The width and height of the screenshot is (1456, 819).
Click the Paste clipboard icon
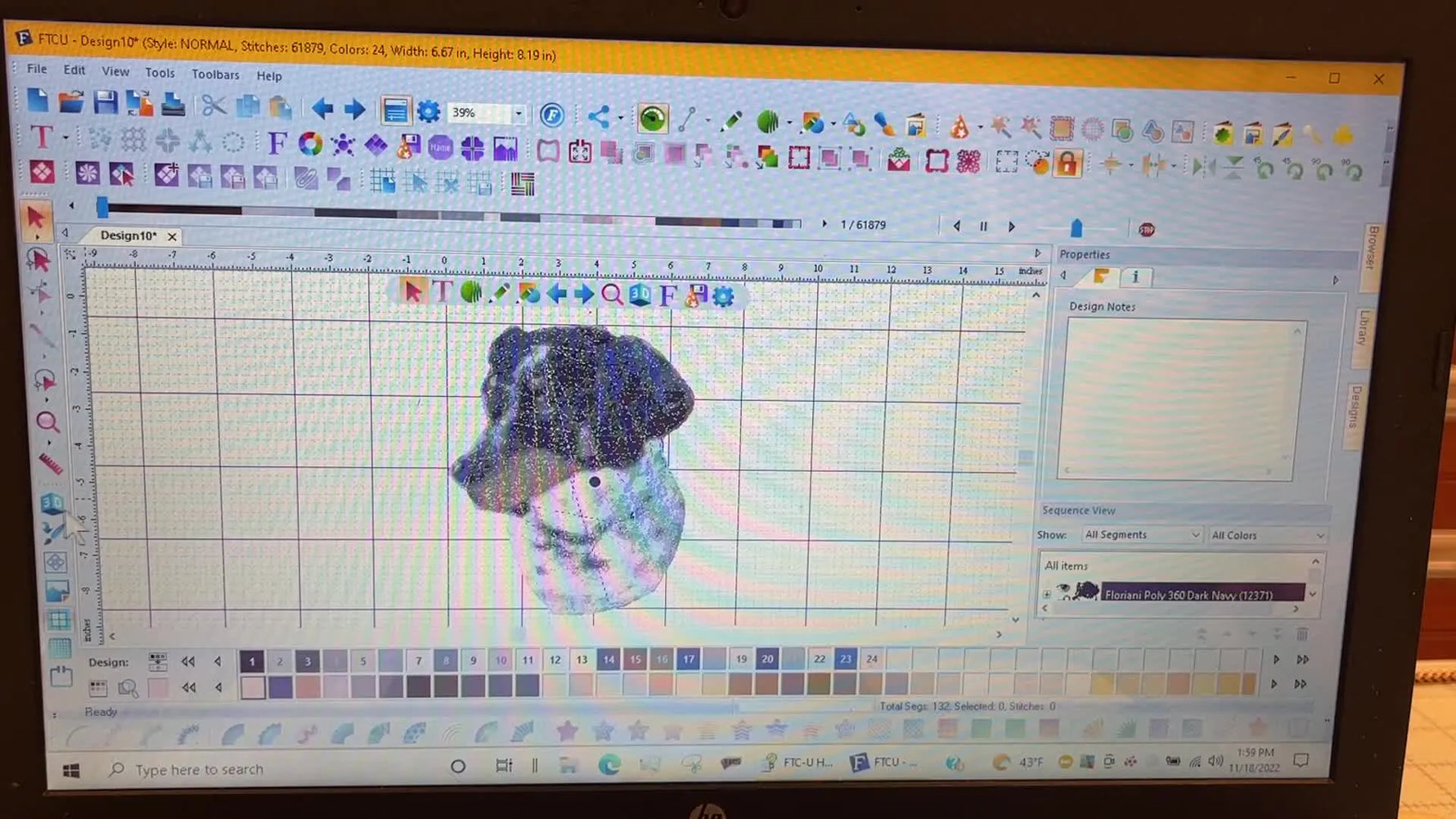280,107
